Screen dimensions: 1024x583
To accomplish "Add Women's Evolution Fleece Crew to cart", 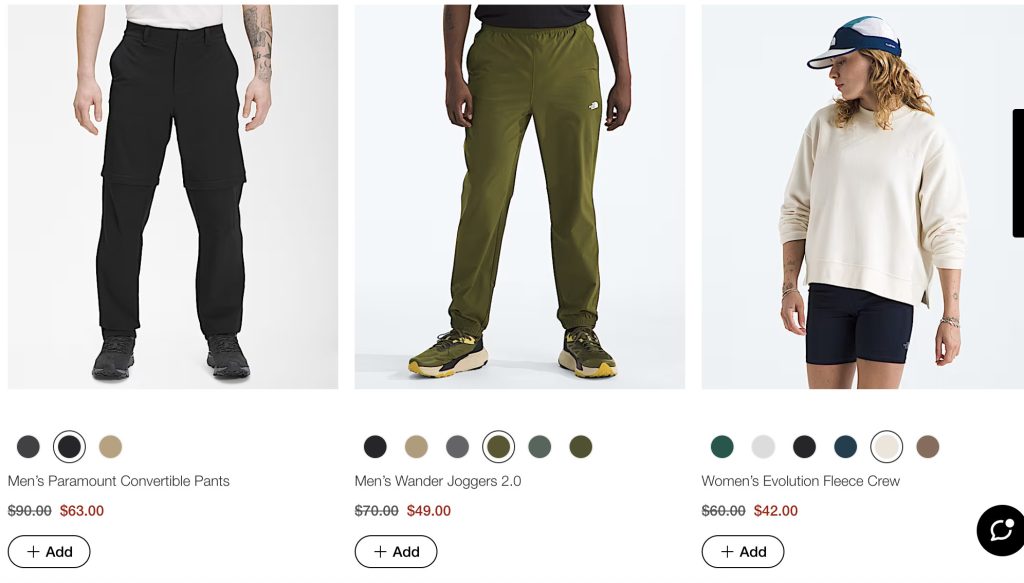I will [743, 552].
